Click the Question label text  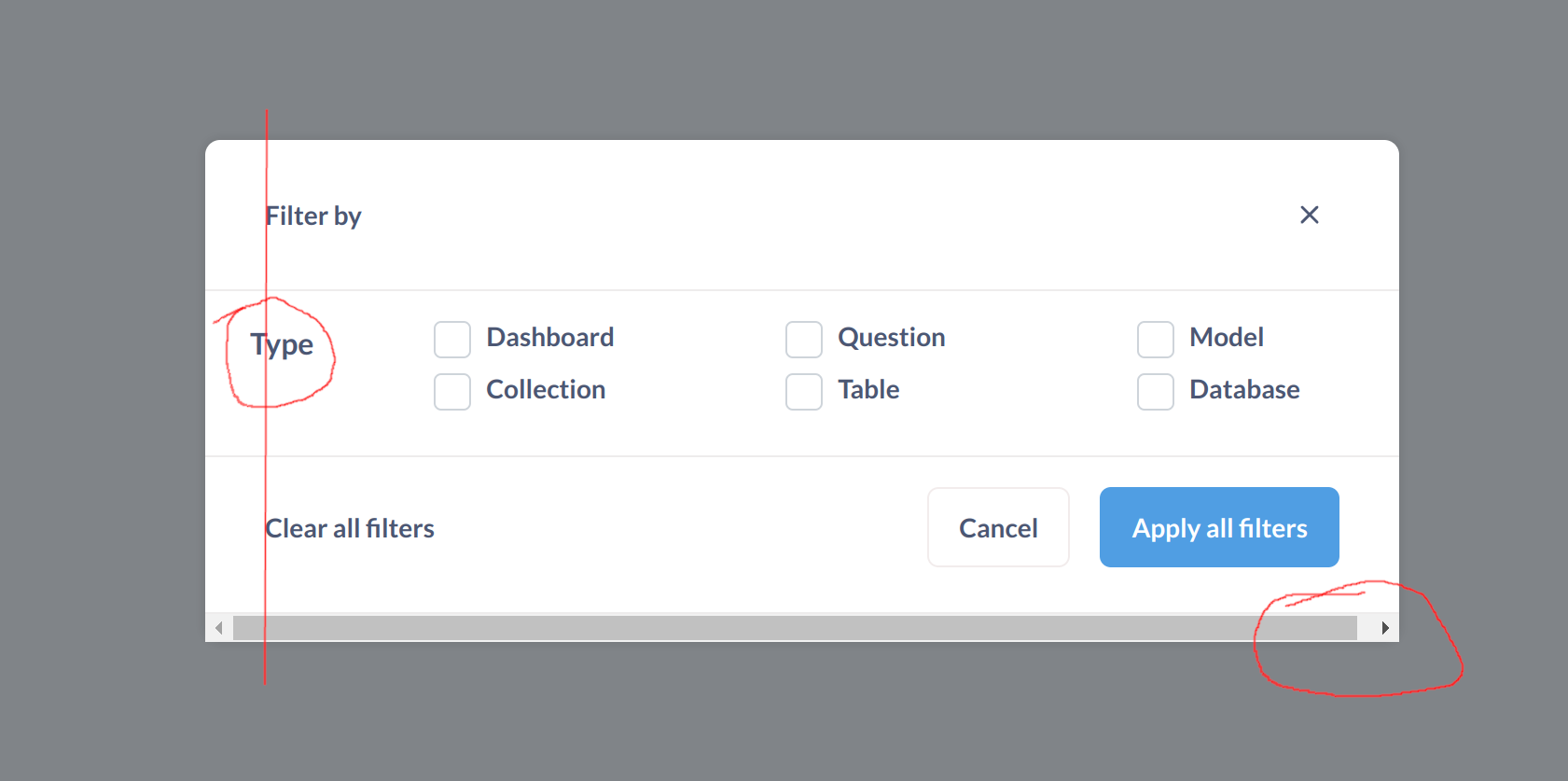tap(891, 337)
